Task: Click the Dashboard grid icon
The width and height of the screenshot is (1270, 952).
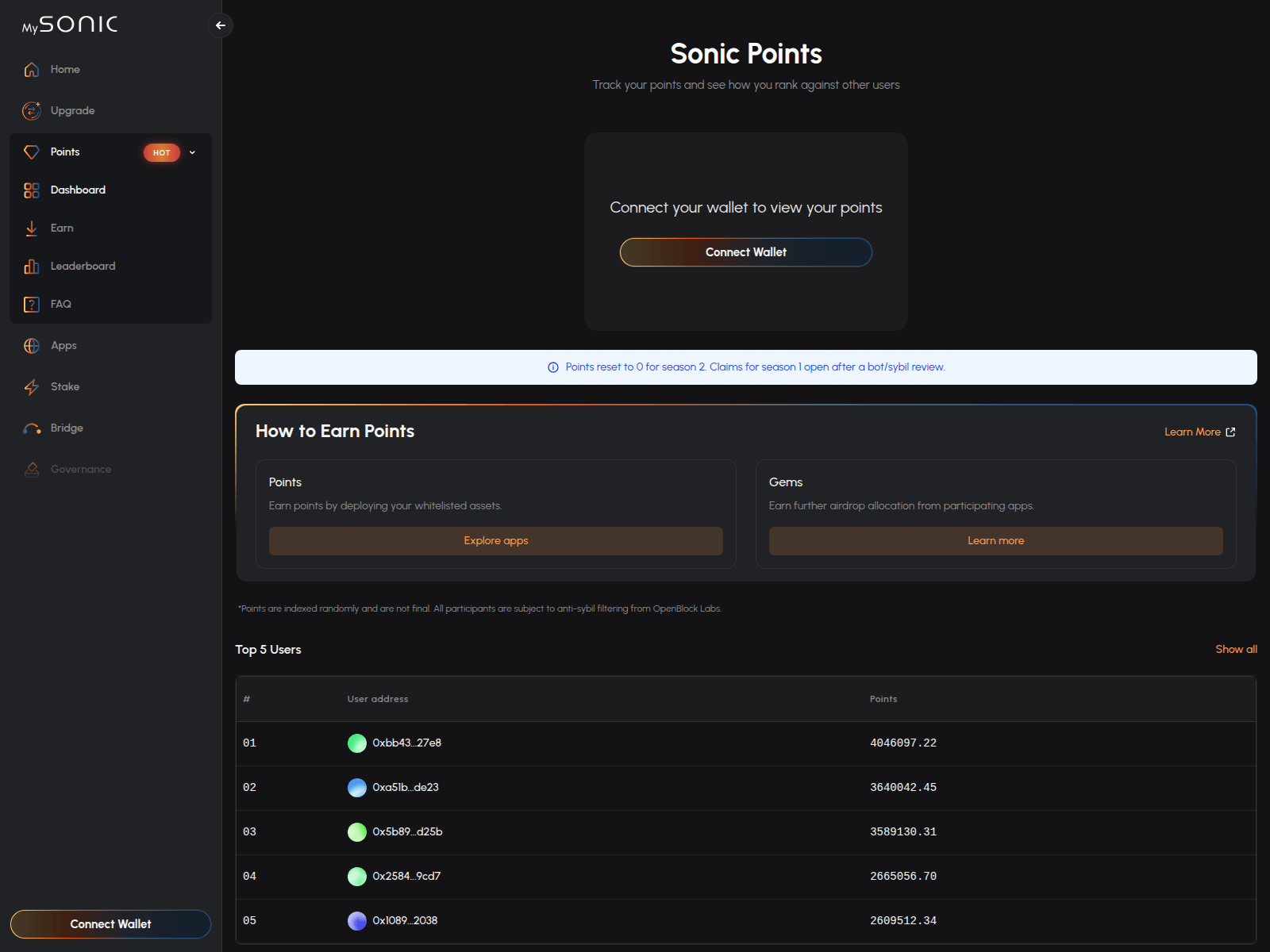Action: 32,190
